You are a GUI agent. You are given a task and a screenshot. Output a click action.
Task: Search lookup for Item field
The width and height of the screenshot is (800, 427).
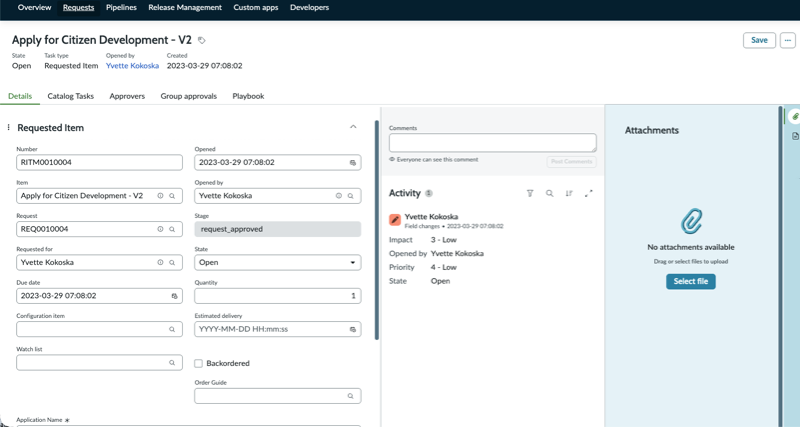click(172, 196)
